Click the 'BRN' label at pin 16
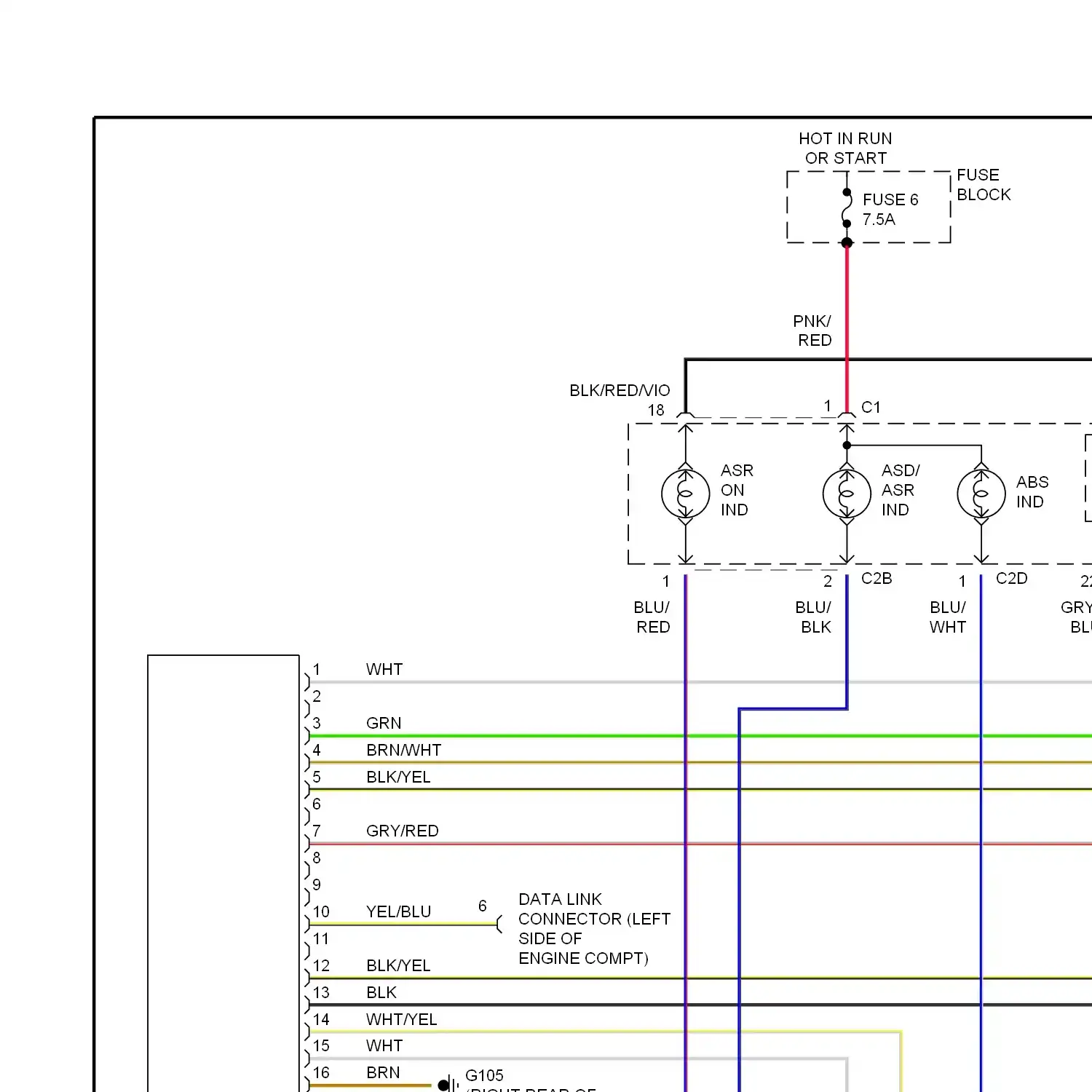The image size is (1092, 1092). pos(383,1073)
